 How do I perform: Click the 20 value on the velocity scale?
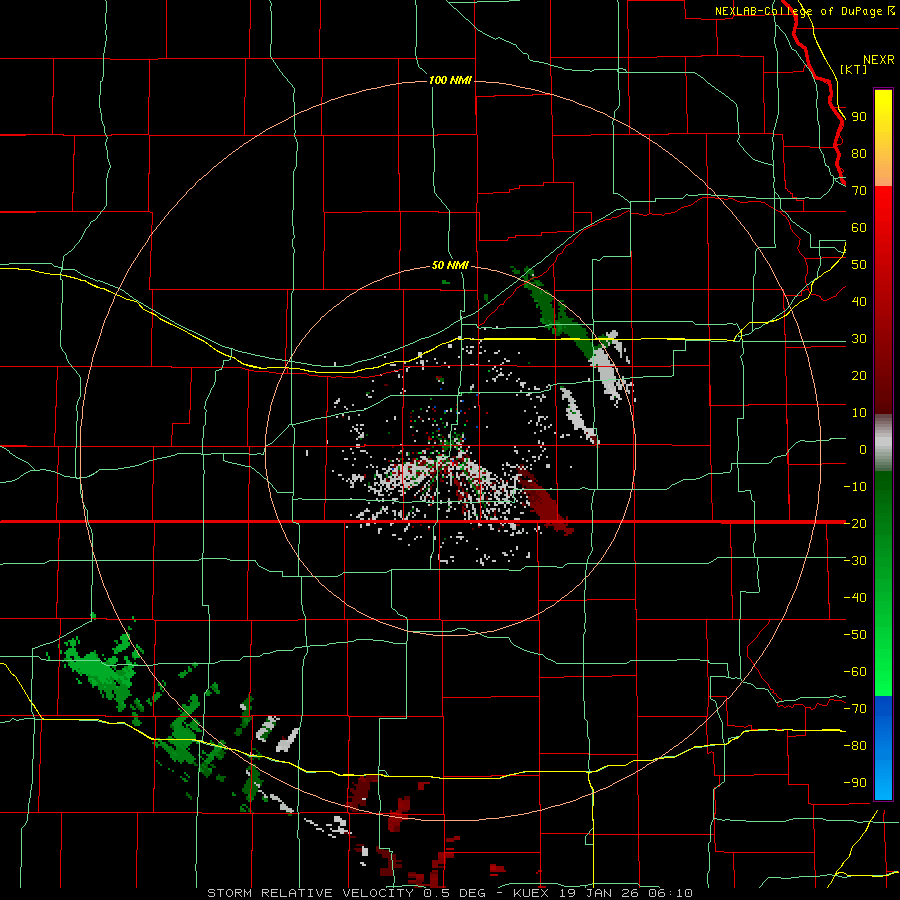coord(859,375)
